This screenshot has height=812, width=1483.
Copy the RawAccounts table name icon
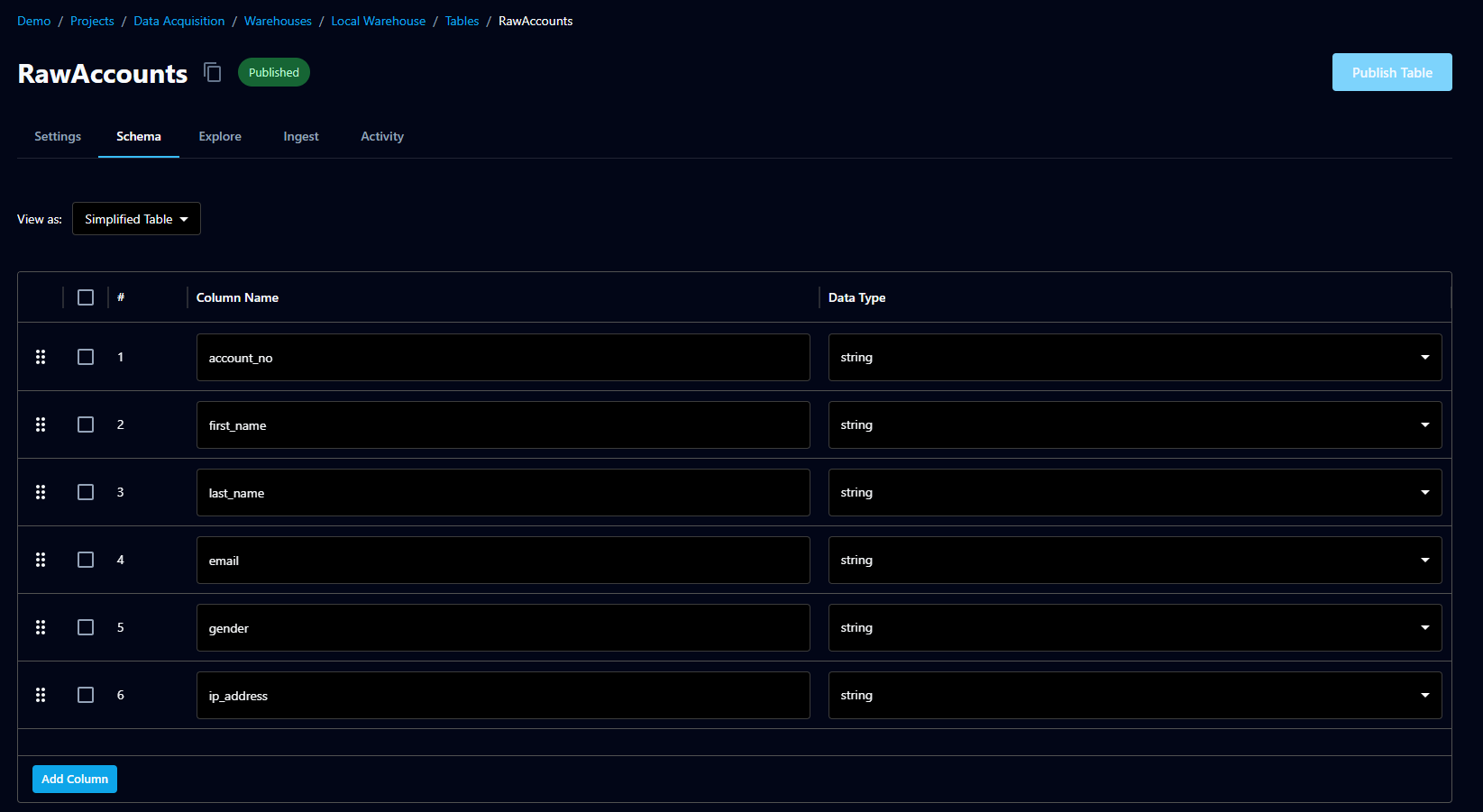(213, 72)
